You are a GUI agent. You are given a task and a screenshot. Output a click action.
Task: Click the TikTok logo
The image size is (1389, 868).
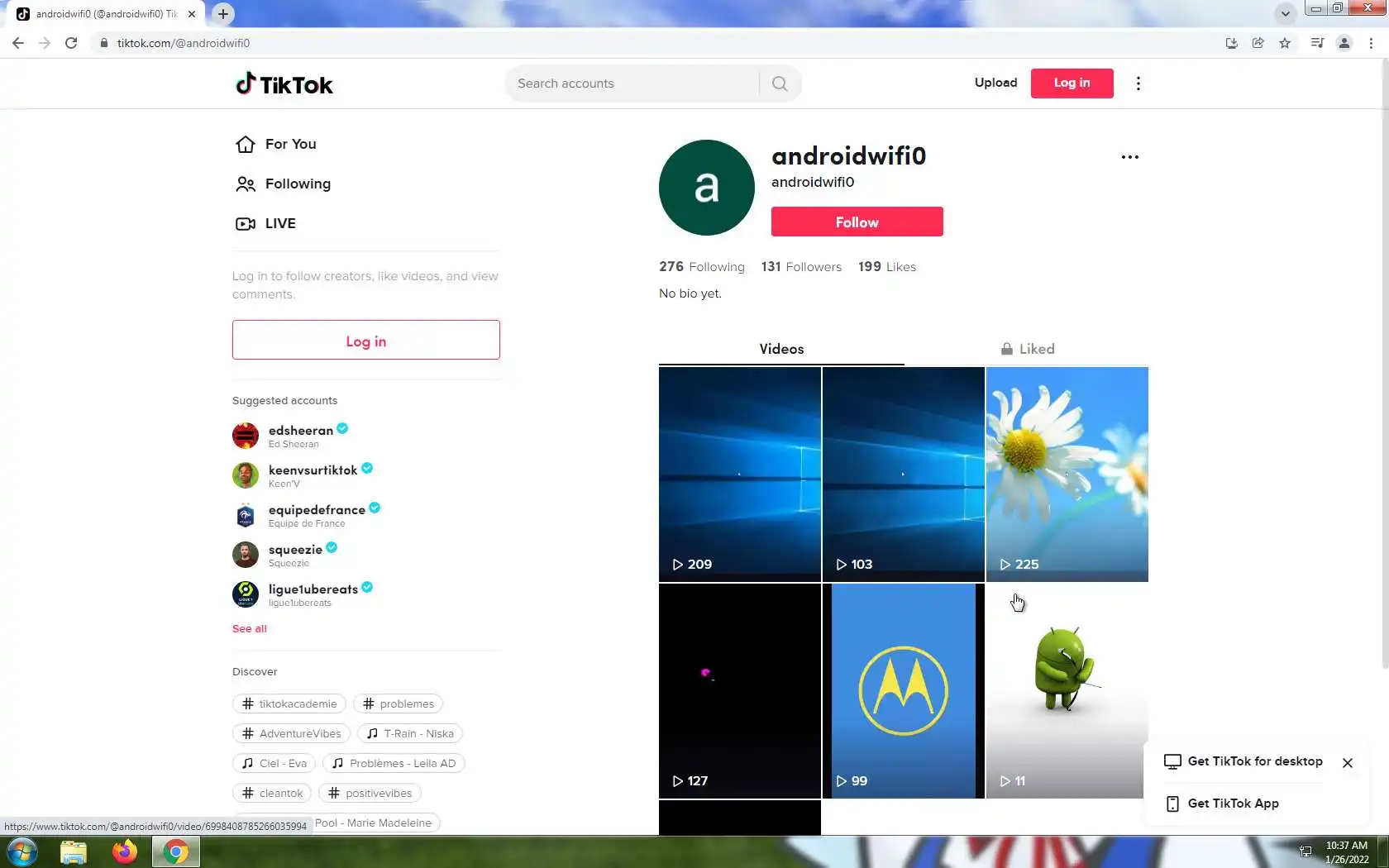coord(284,83)
